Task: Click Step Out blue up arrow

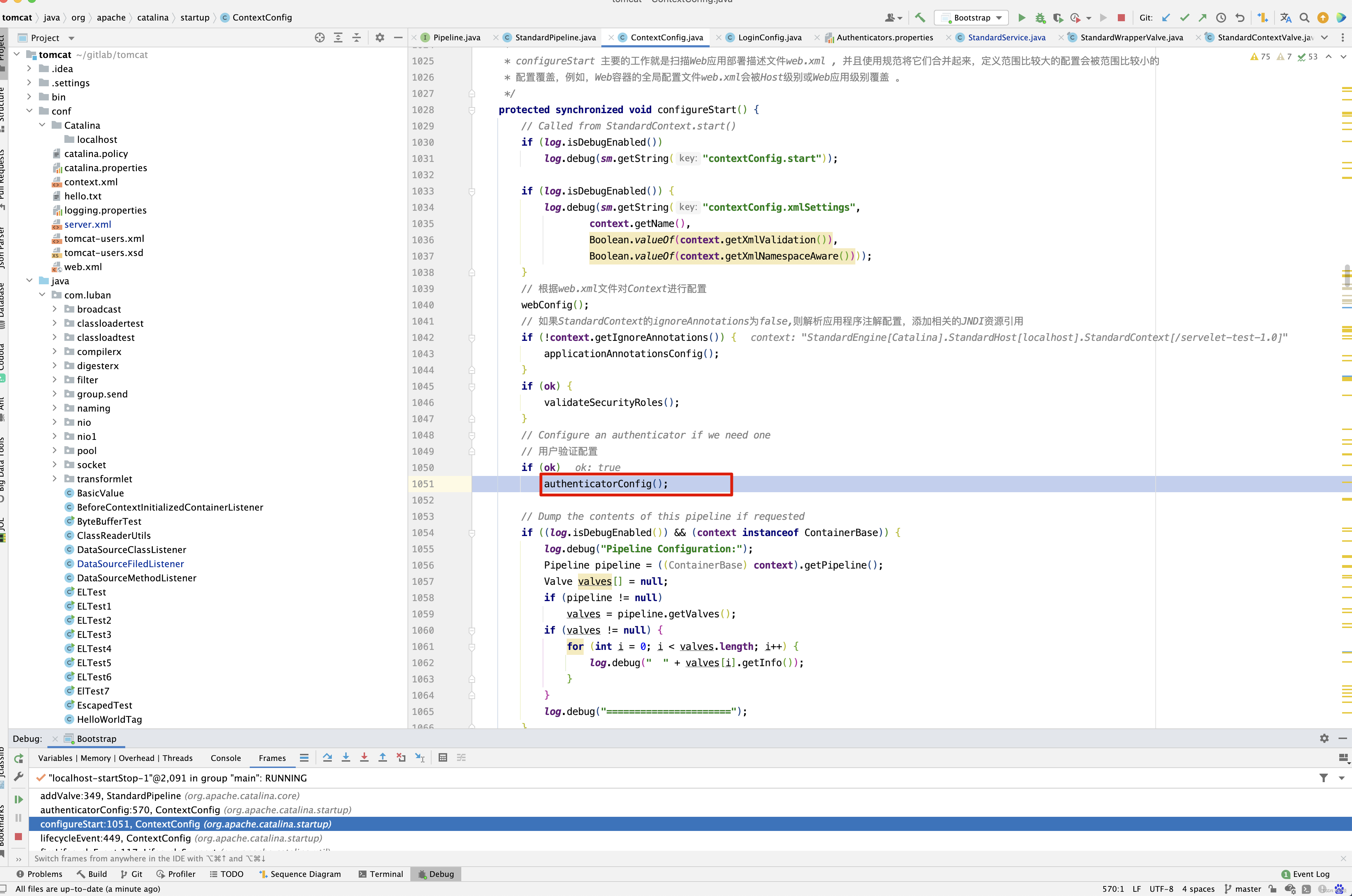Action: click(382, 757)
